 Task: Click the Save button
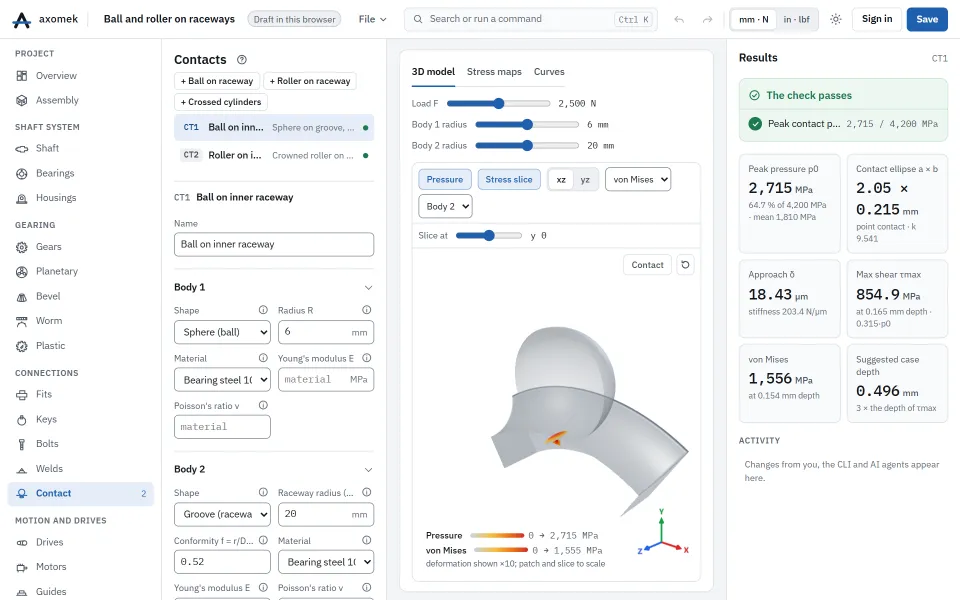[x=927, y=20]
